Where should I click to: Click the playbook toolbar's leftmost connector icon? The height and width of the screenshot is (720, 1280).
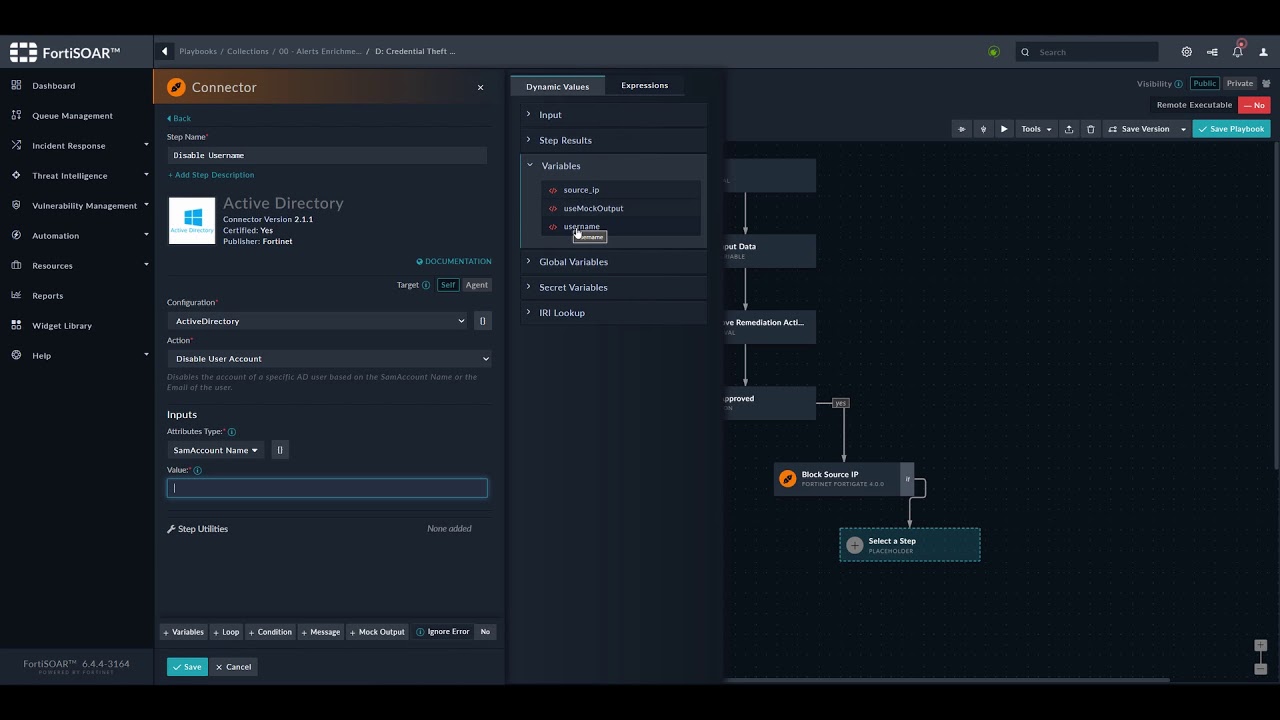961,129
